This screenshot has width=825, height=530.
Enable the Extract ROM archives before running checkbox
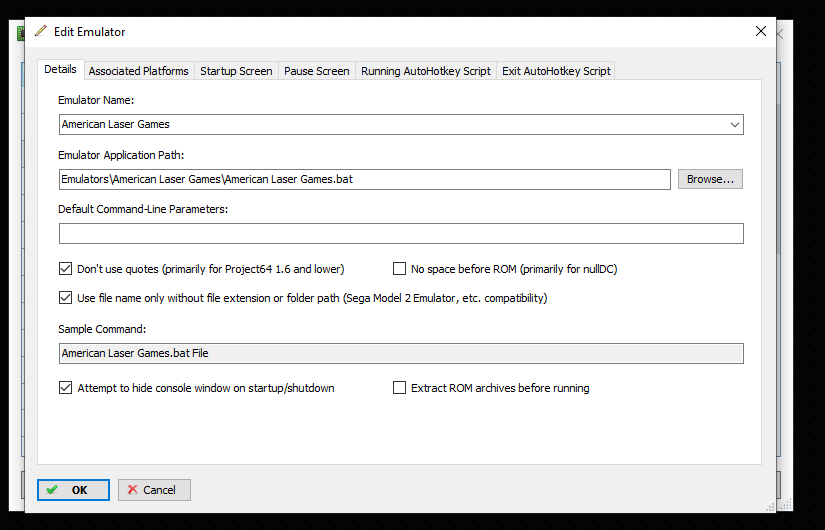399,388
